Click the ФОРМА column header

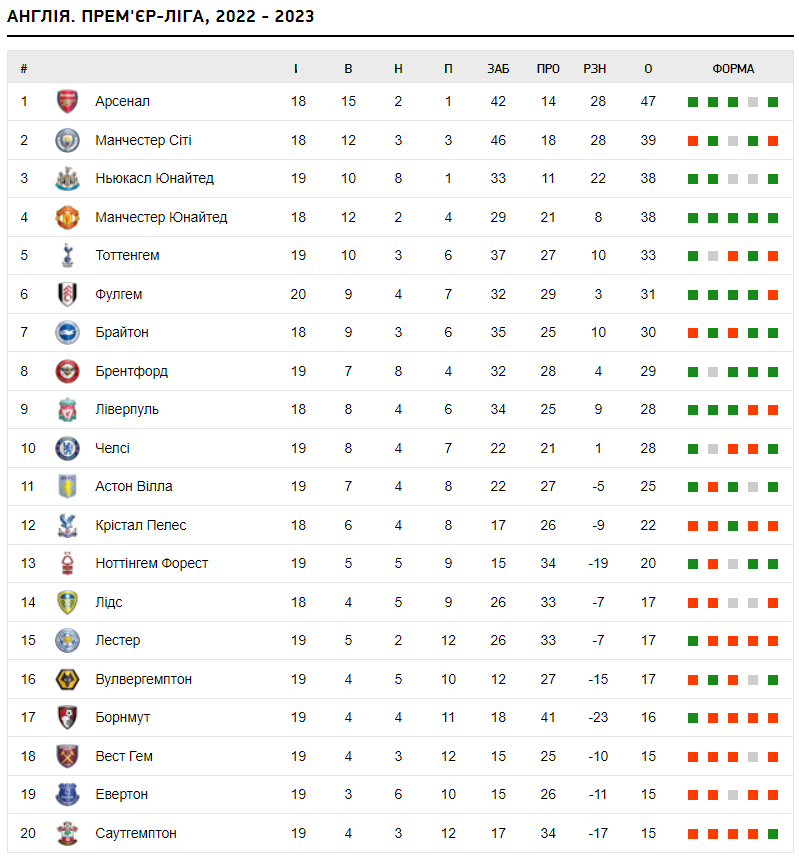coord(733,69)
